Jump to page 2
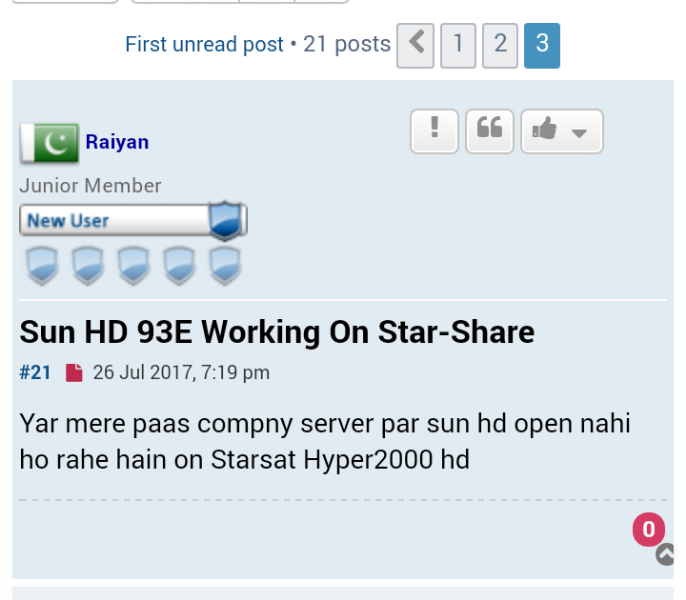 (x=500, y=46)
